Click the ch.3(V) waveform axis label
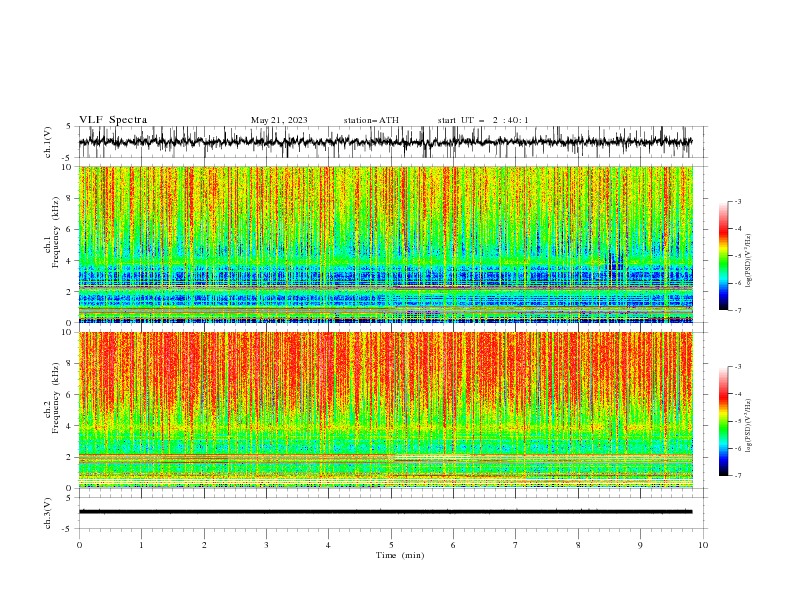792x612 pixels. [x=48, y=513]
